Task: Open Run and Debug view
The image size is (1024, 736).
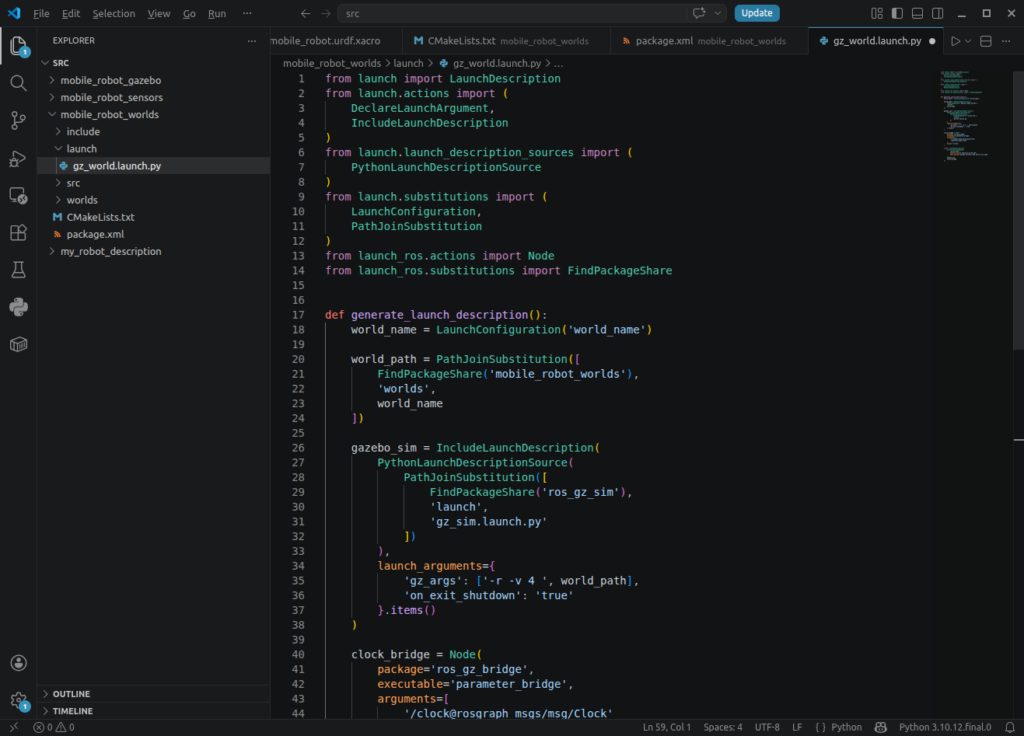Action: [x=18, y=158]
